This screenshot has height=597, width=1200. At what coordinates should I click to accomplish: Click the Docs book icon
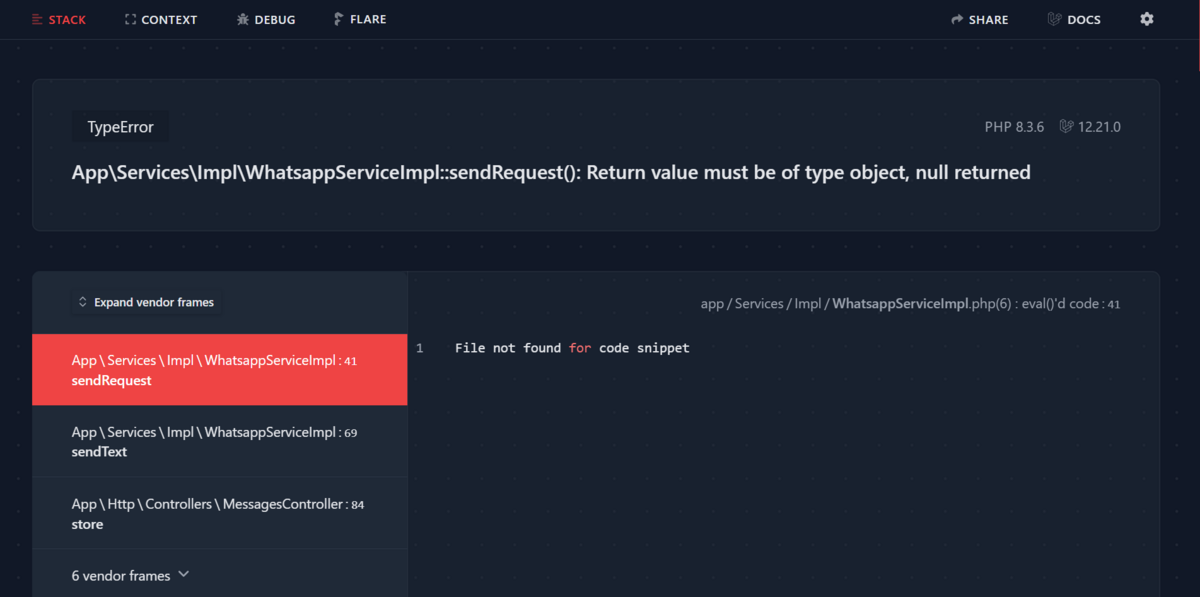point(1054,19)
